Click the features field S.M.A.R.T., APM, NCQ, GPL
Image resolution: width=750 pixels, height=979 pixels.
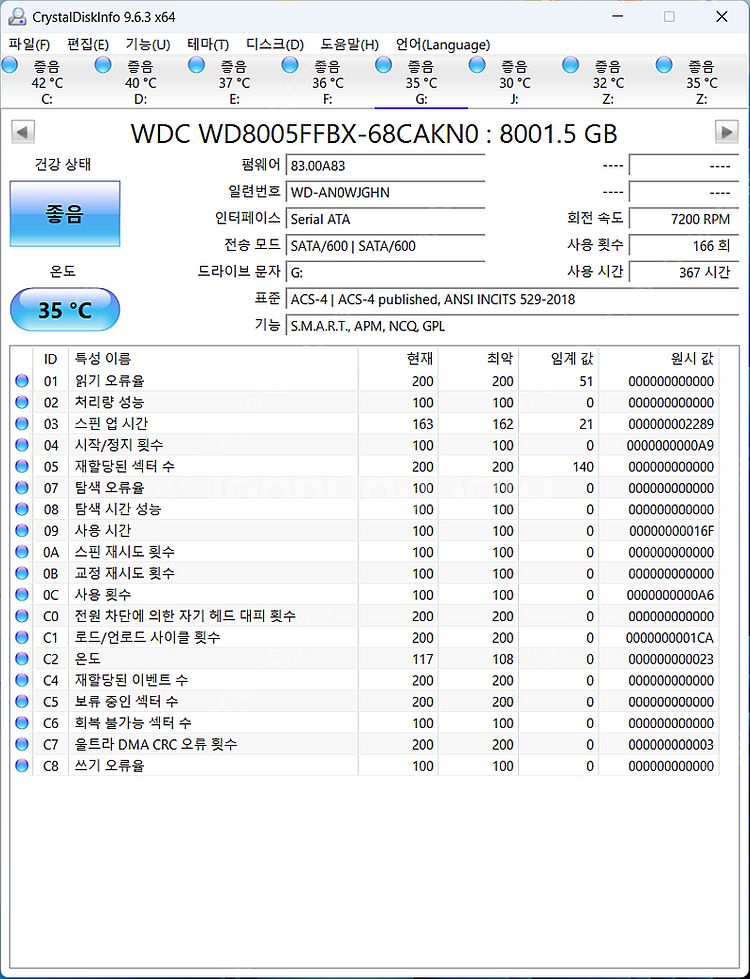tap(512, 326)
